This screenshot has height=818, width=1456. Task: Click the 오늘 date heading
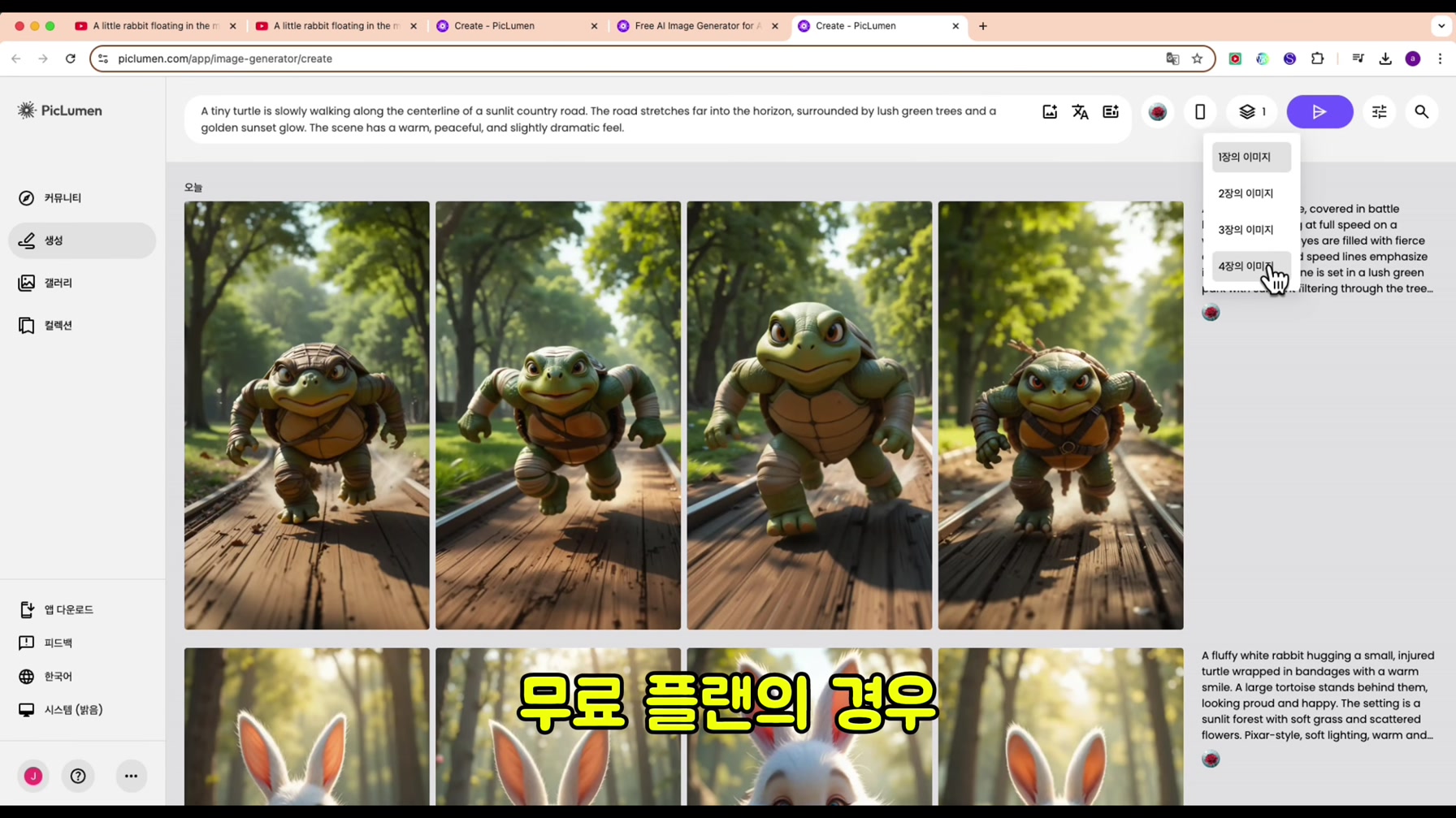[193, 188]
